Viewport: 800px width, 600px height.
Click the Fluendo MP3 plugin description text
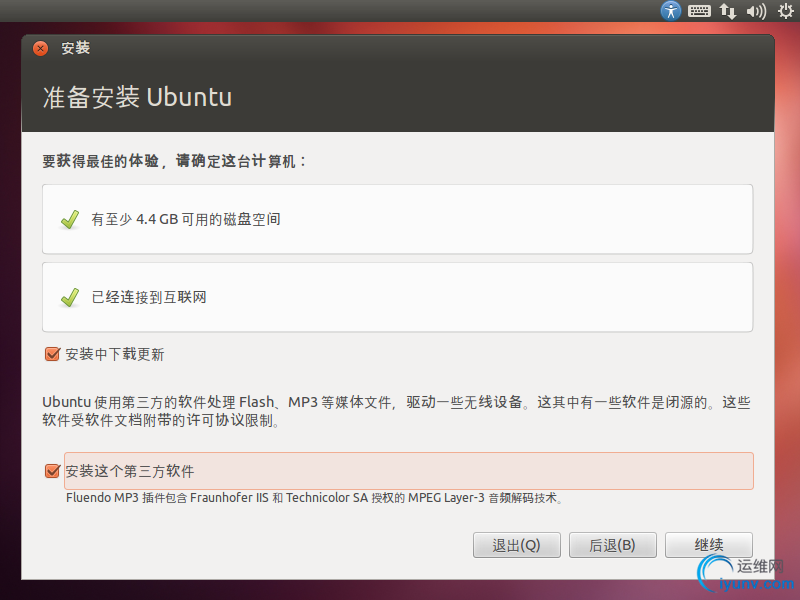pyautogui.click(x=314, y=497)
